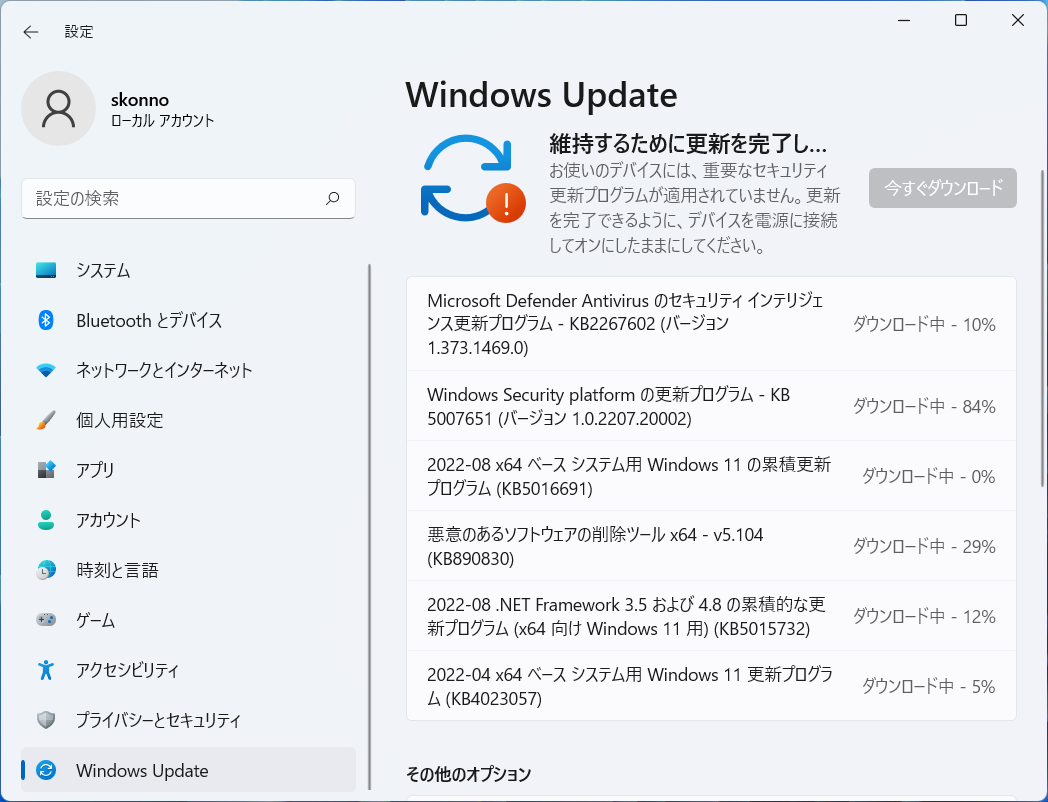
Task: Go to ネットワークとインターネット
Action: pyautogui.click(x=188, y=370)
